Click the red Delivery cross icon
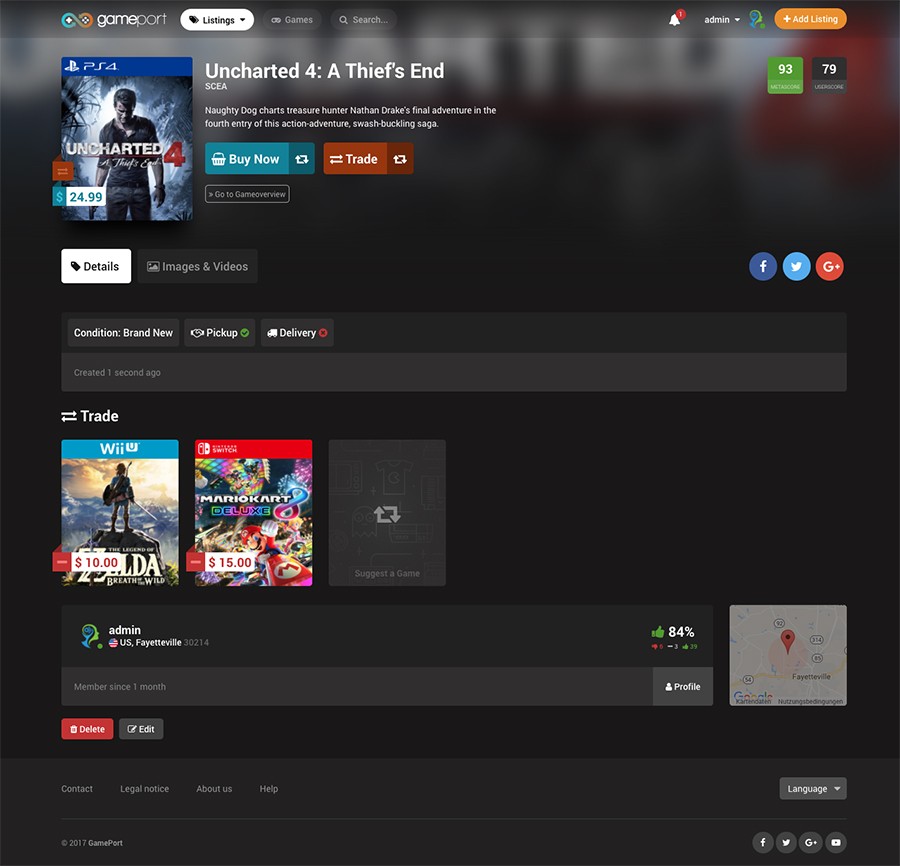Viewport: 900px width, 866px height. (323, 333)
